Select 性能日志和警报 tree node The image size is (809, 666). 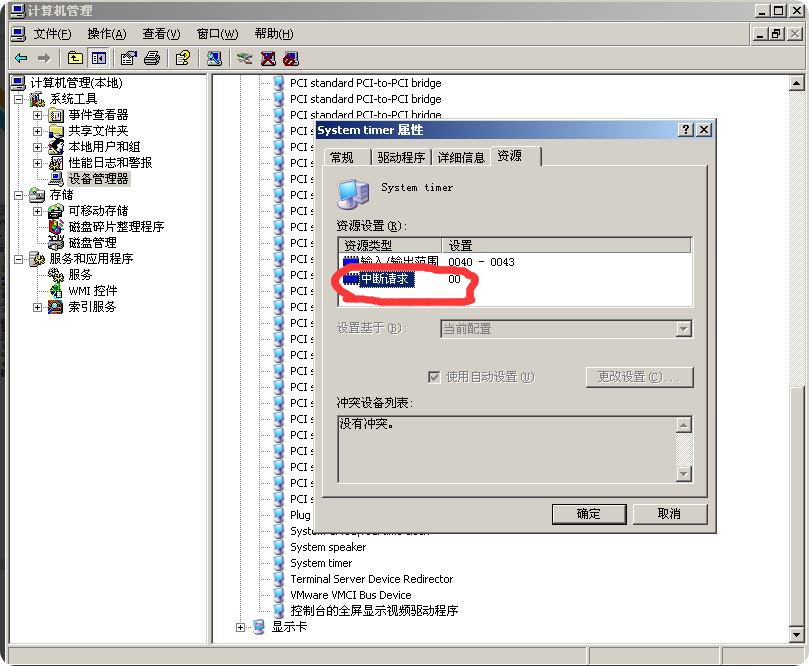tap(110, 163)
